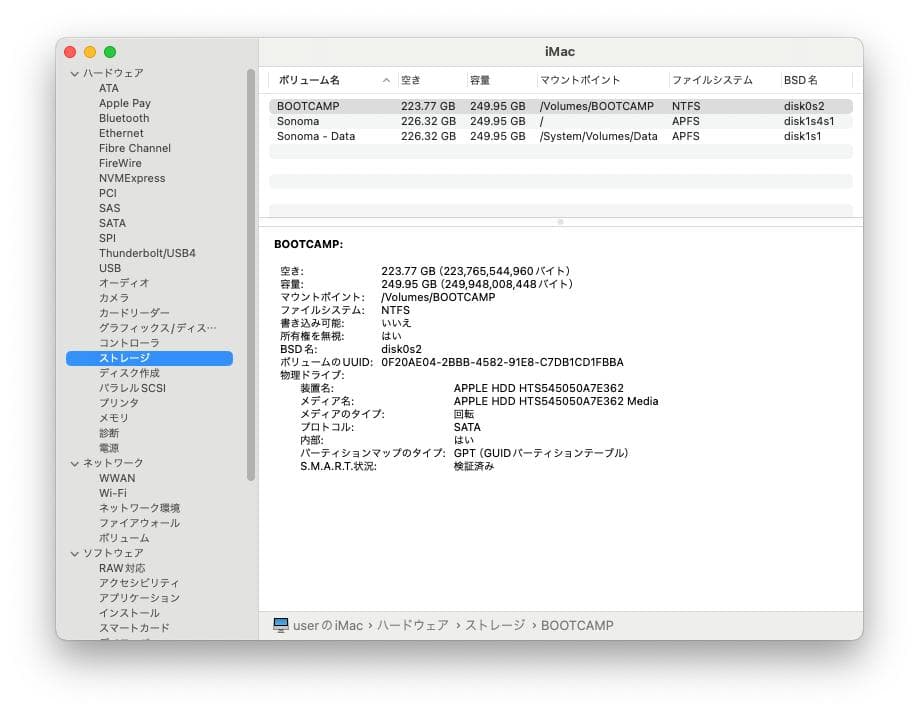Select カメラ in the sidebar

[x=112, y=298]
